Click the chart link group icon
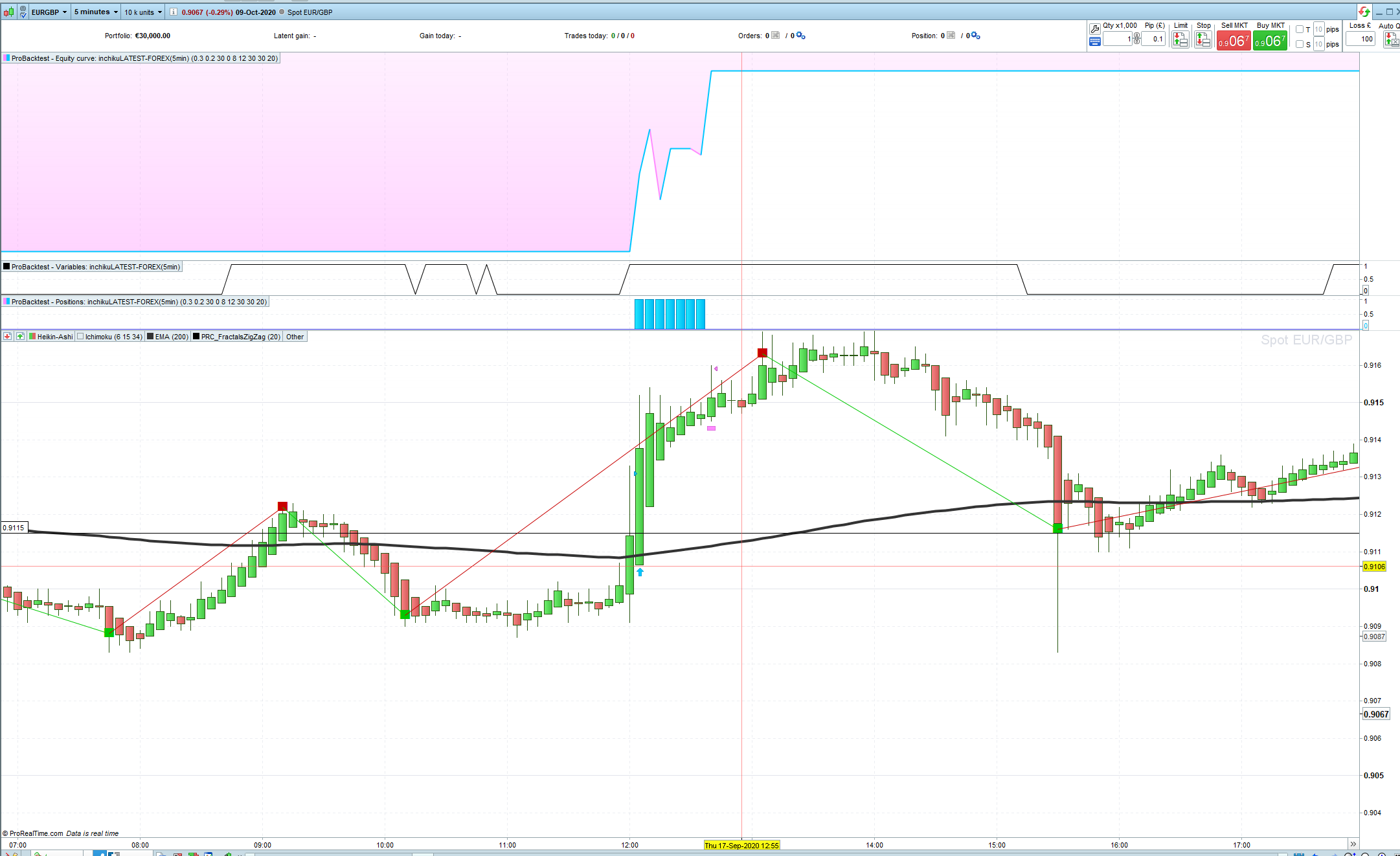Viewport: 1400px width, 856px height. click(23, 12)
